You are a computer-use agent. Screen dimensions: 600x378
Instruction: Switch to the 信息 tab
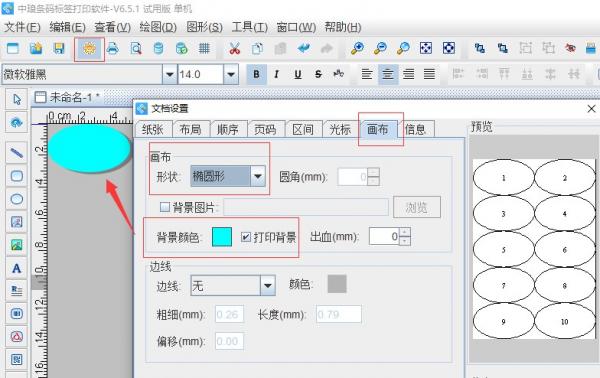click(x=415, y=129)
